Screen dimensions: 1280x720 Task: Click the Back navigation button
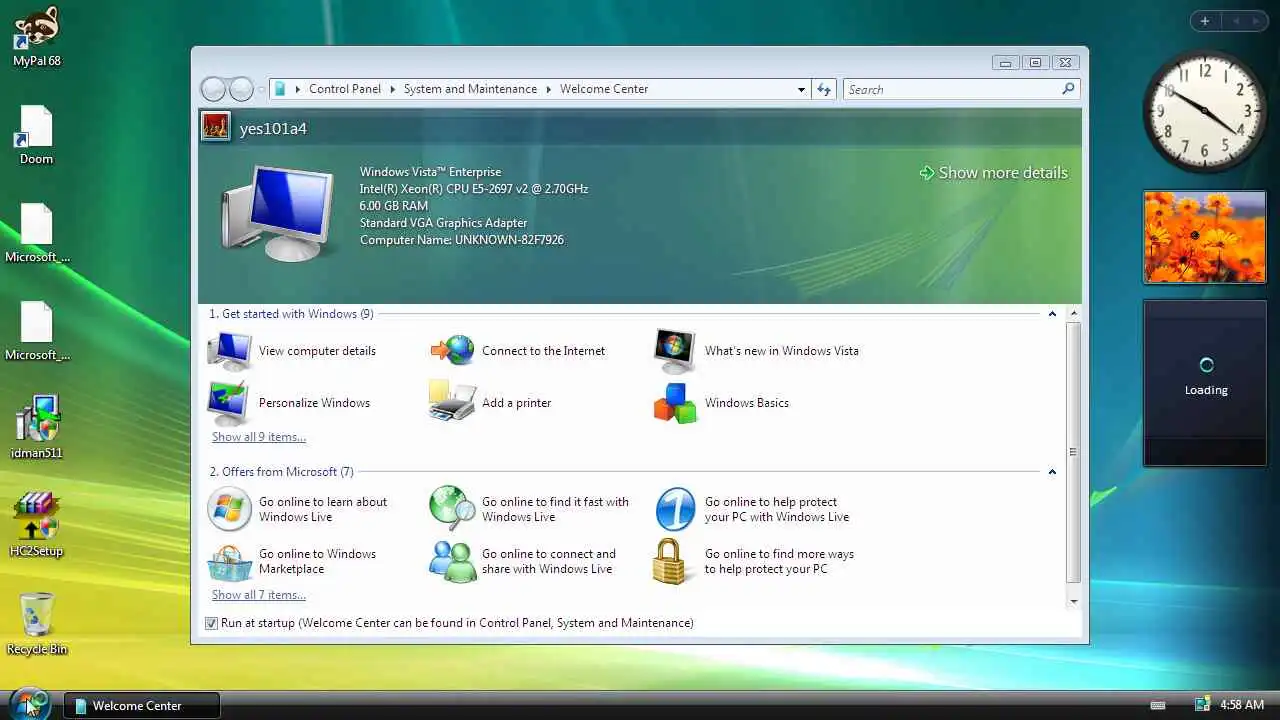point(213,89)
